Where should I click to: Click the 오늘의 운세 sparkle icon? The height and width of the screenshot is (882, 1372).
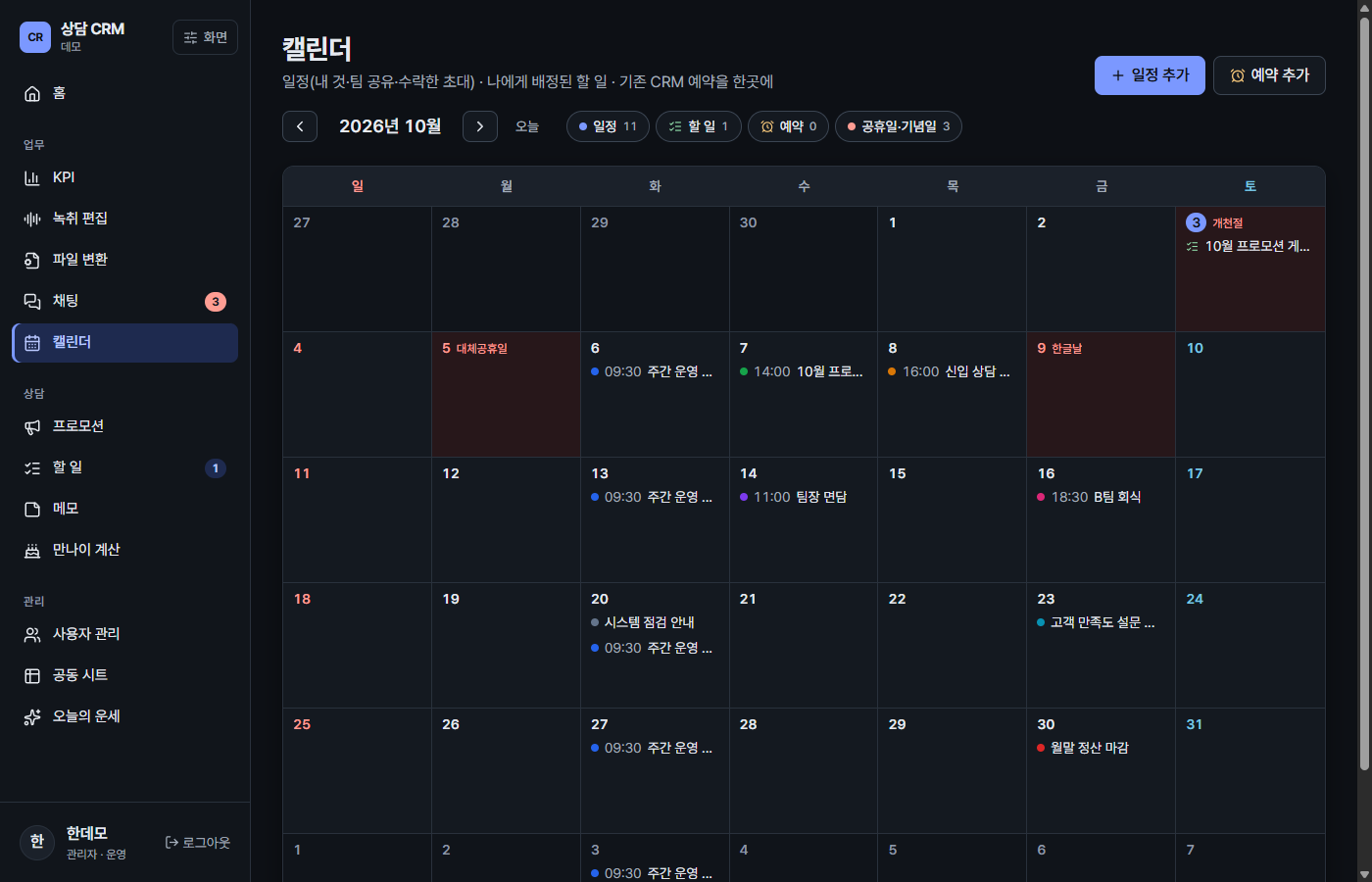tap(32, 716)
